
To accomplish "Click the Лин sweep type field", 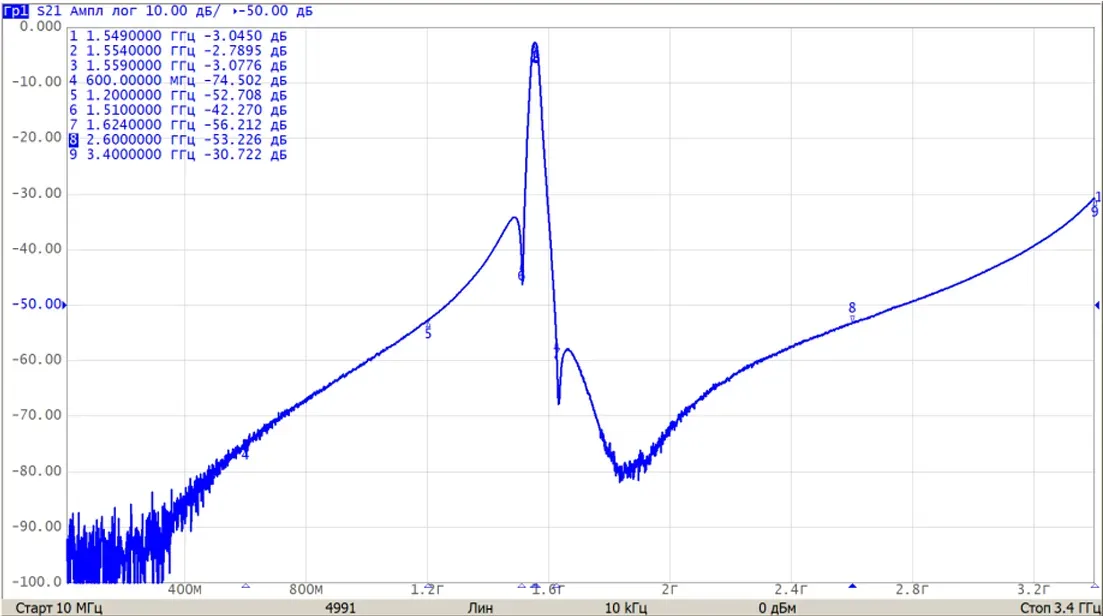I will coord(480,608).
